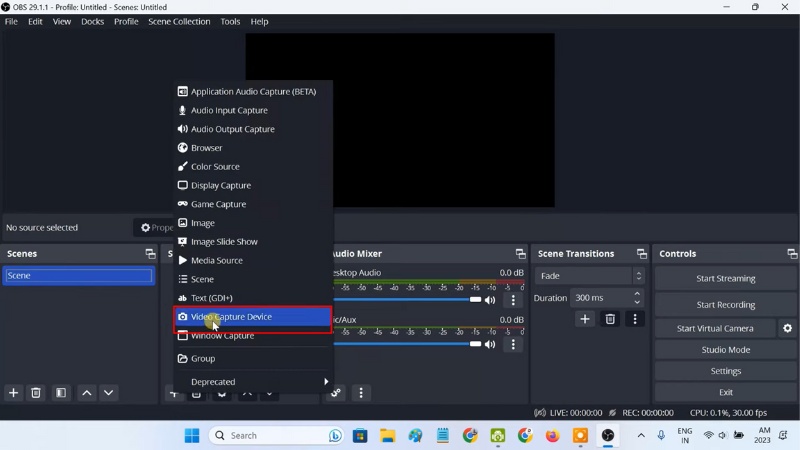This screenshot has height=450, width=800.
Task: Open Fade transition dropdown
Action: (x=589, y=276)
